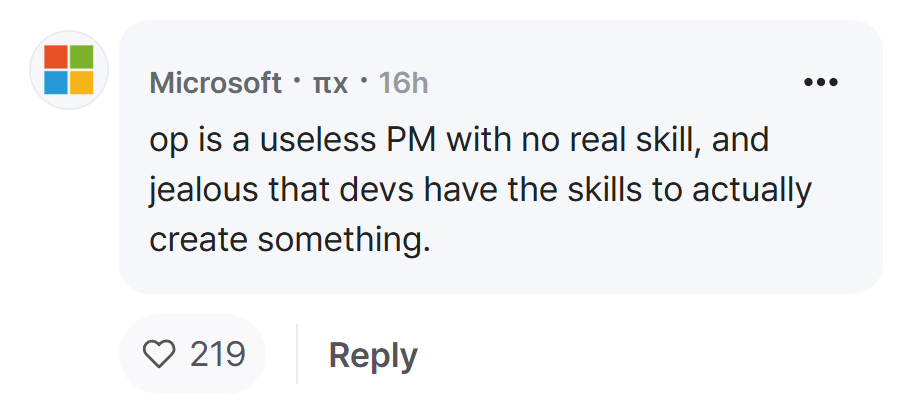Click the 219 like count
The width and height of the screenshot is (901, 404).
coord(218,354)
